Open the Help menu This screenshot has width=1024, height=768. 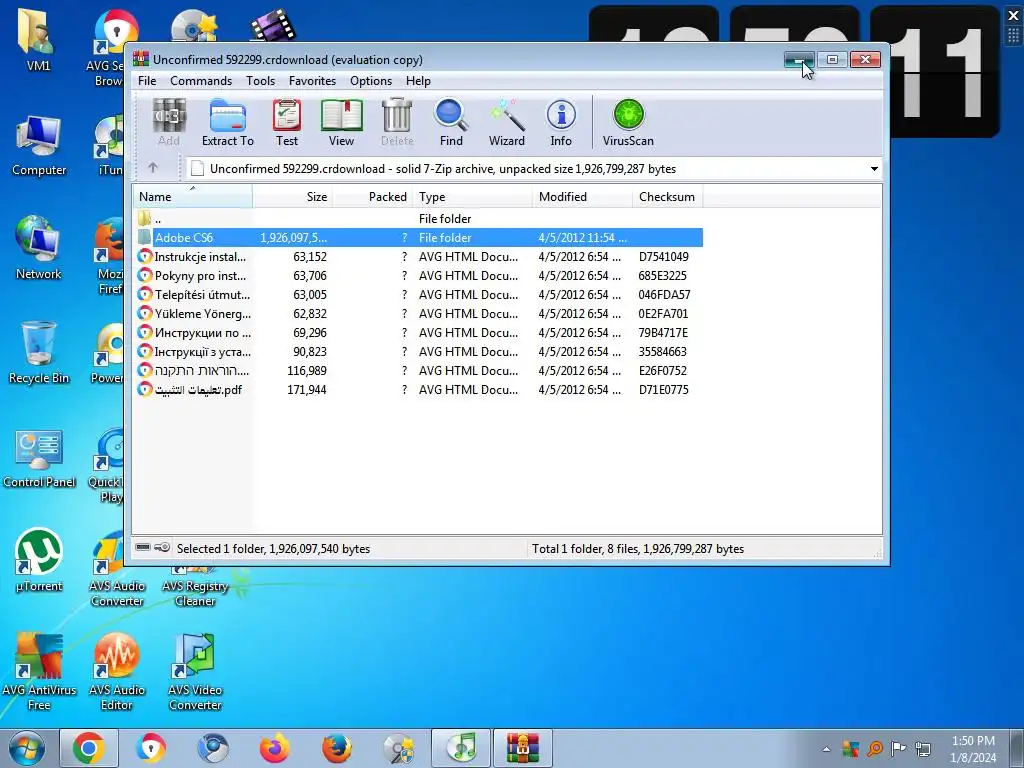418,81
